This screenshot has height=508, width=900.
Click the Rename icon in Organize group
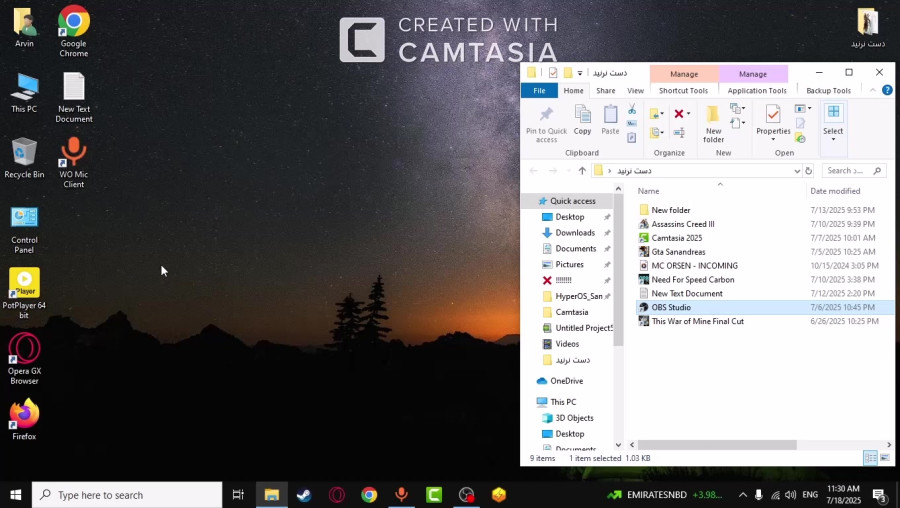(679, 133)
